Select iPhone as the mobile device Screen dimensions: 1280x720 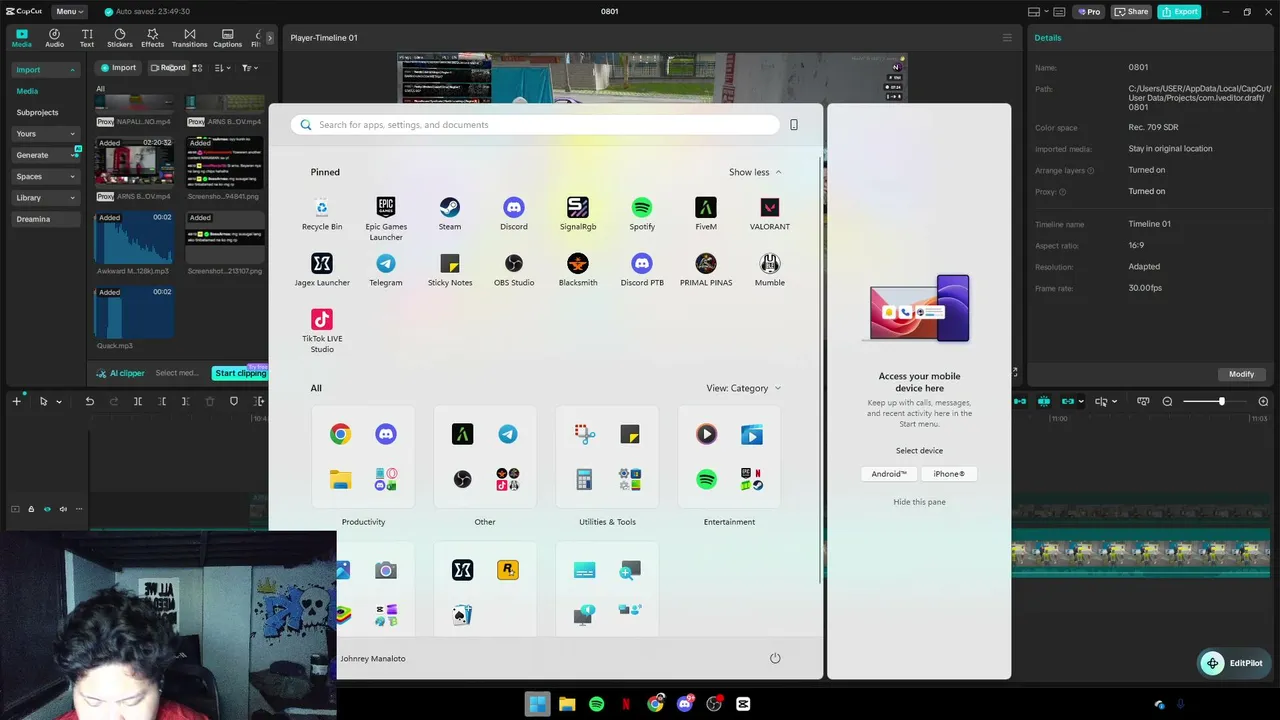[949, 474]
